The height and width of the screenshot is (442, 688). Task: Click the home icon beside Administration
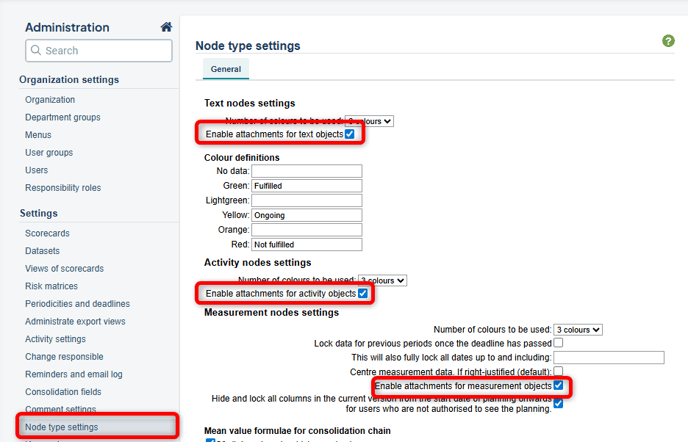(166, 27)
